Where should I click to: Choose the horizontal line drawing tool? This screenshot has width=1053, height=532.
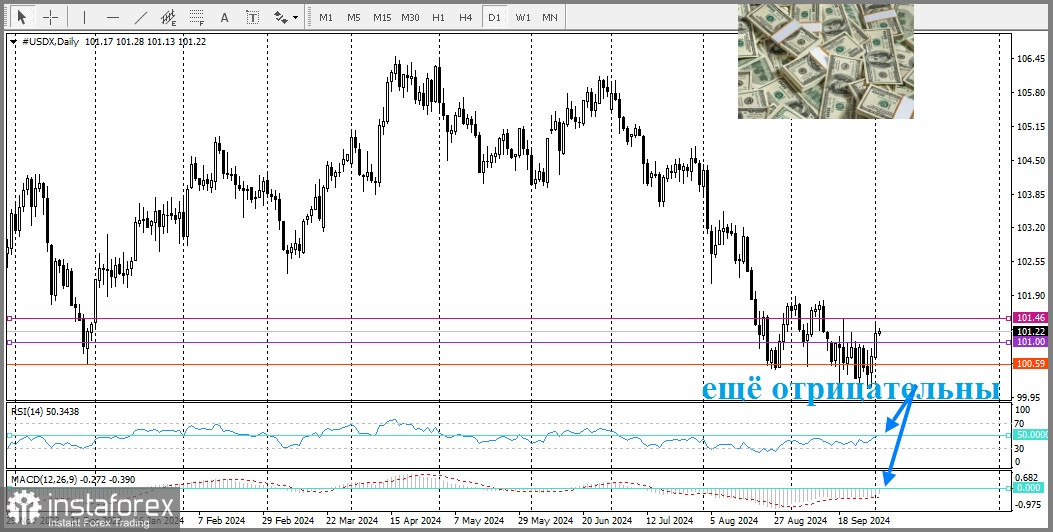tap(113, 17)
